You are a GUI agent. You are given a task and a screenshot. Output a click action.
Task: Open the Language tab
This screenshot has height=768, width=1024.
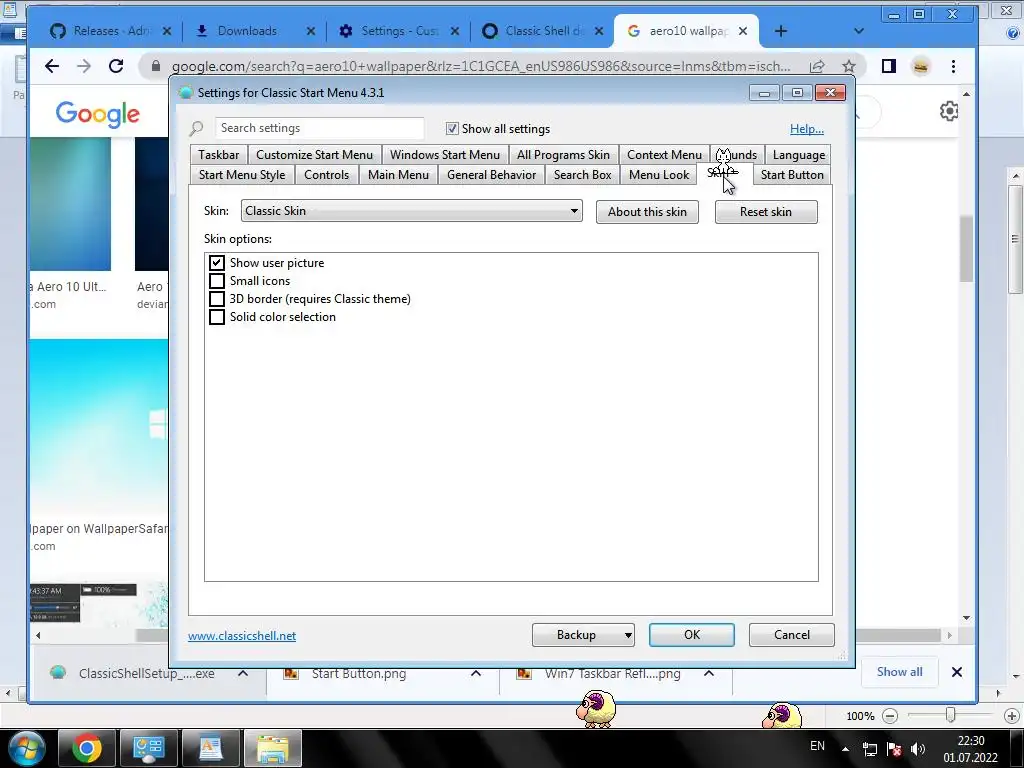click(x=798, y=155)
